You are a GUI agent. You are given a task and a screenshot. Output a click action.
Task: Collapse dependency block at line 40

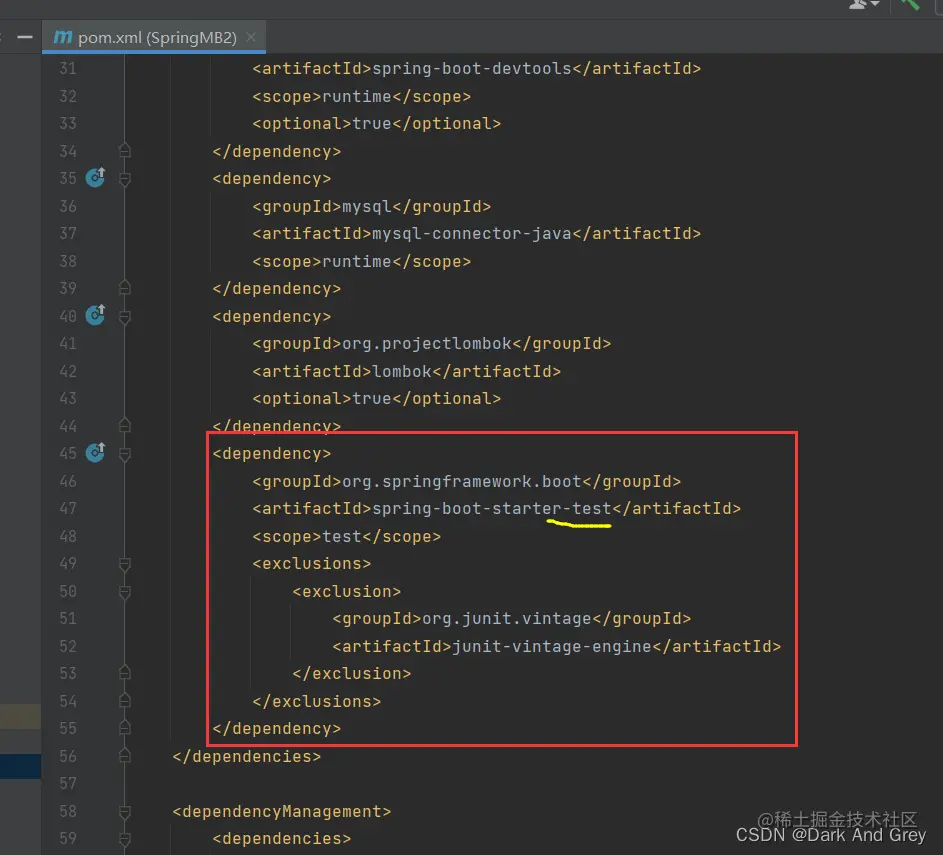point(124,317)
